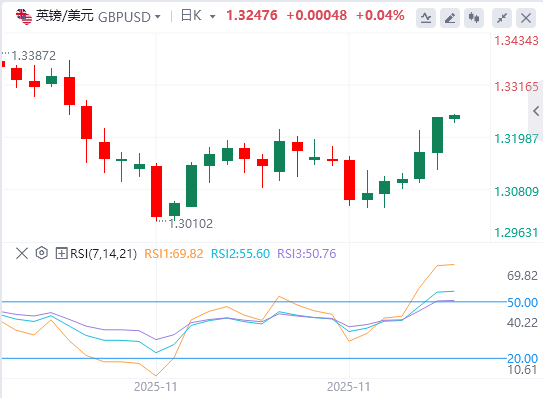Select the pencil drawing tool icon
This screenshot has width=543, height=398.
coord(450,18)
